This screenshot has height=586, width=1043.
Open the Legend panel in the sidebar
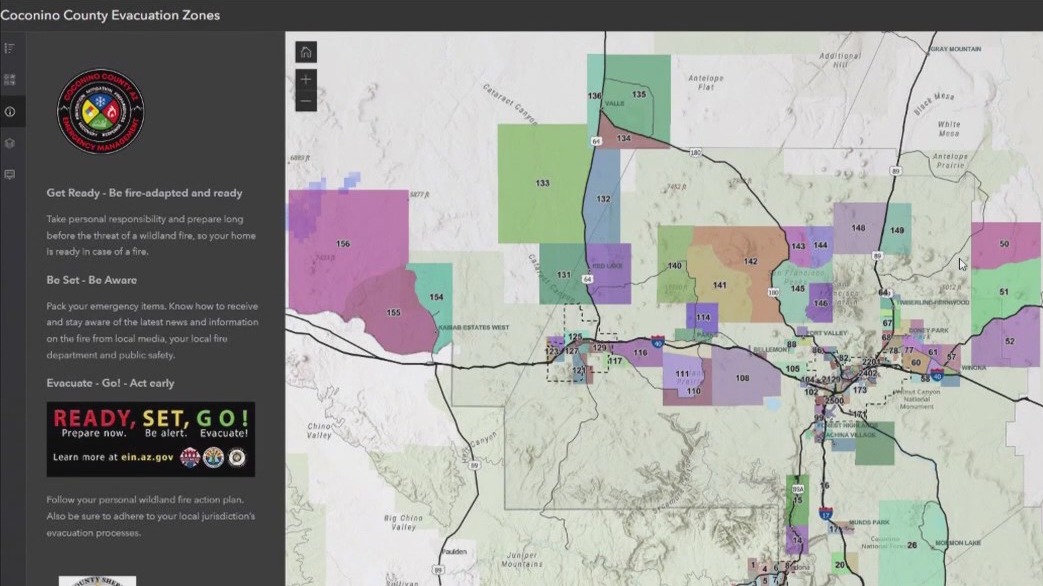pyautogui.click(x=10, y=47)
